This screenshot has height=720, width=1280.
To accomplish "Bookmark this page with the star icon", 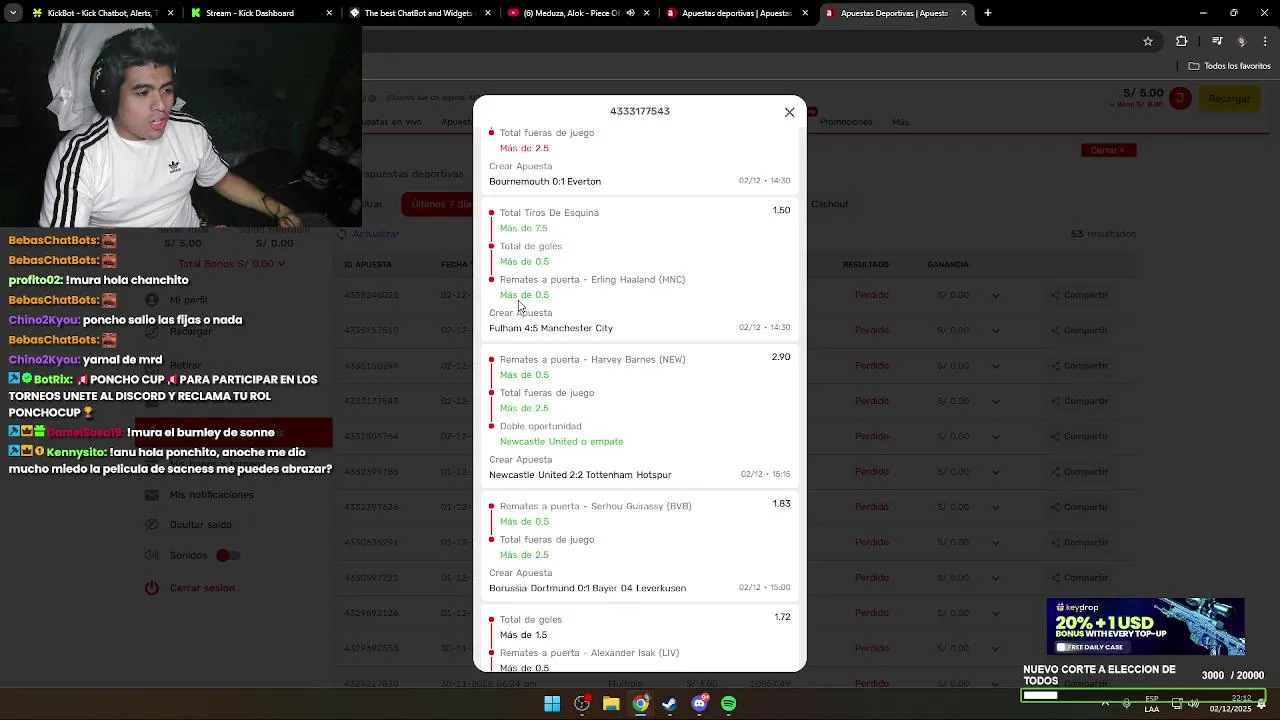I will (1148, 41).
